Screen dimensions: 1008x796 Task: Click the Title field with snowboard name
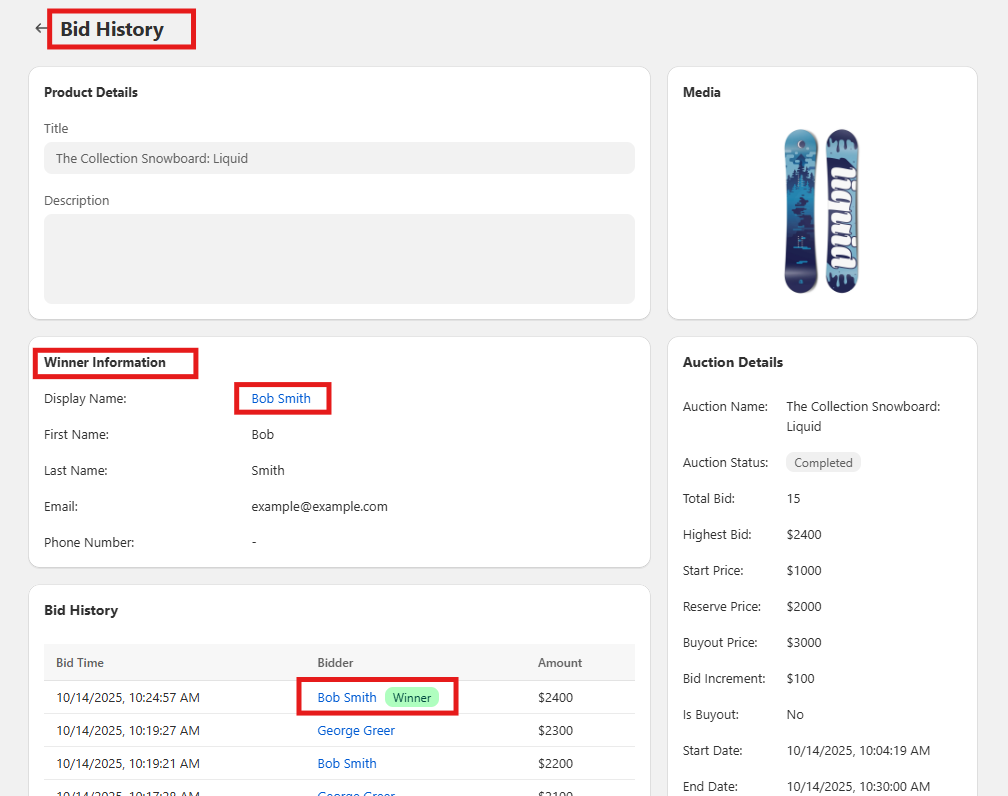[x=339, y=158]
